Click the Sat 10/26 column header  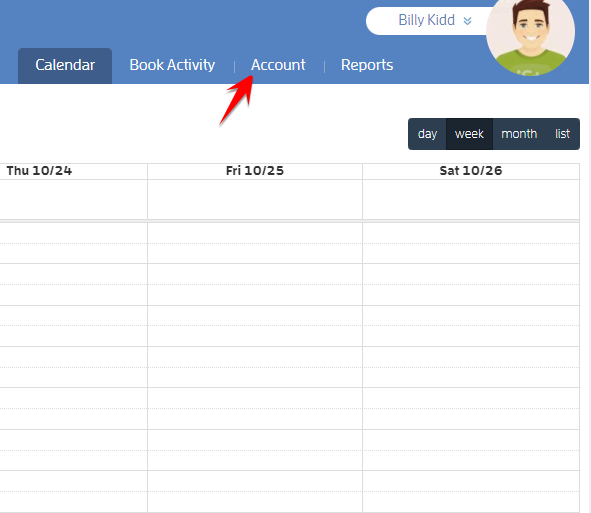pyautogui.click(x=471, y=171)
